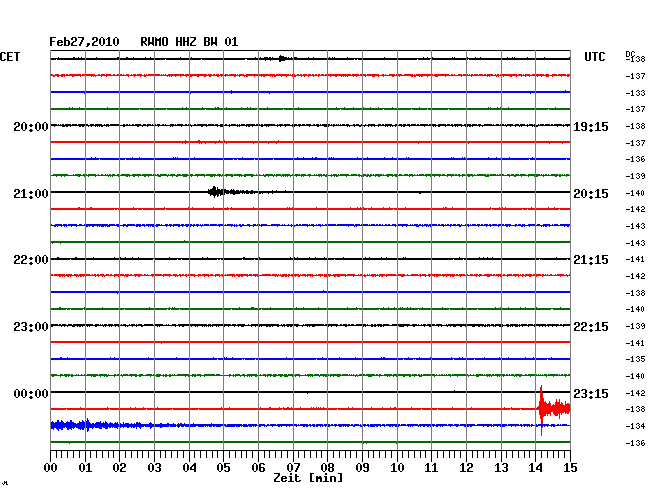The height and width of the screenshot is (494, 650).
Task: Click the DC offset value -135
Action: coord(635,359)
